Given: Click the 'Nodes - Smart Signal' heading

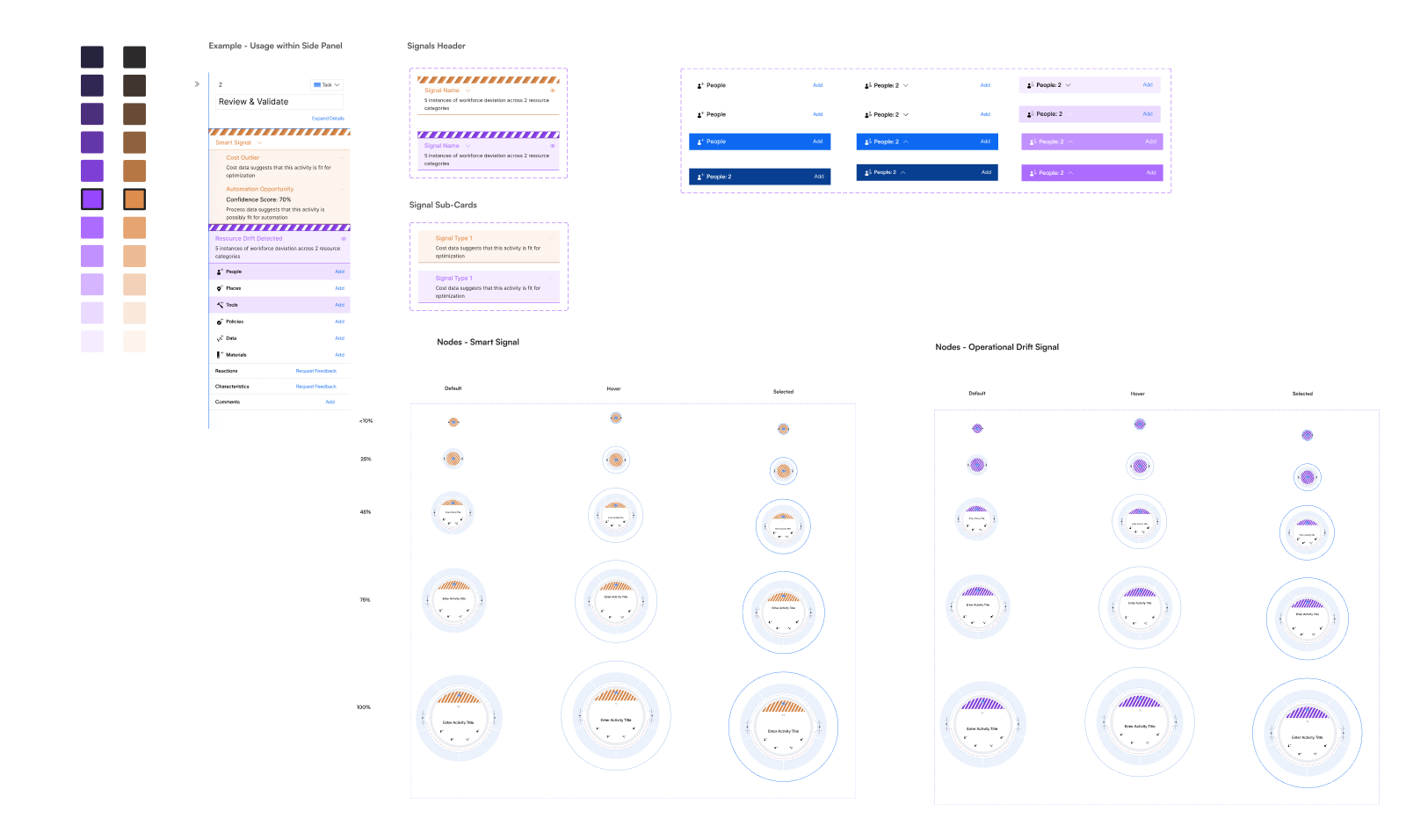Looking at the screenshot, I should (478, 343).
